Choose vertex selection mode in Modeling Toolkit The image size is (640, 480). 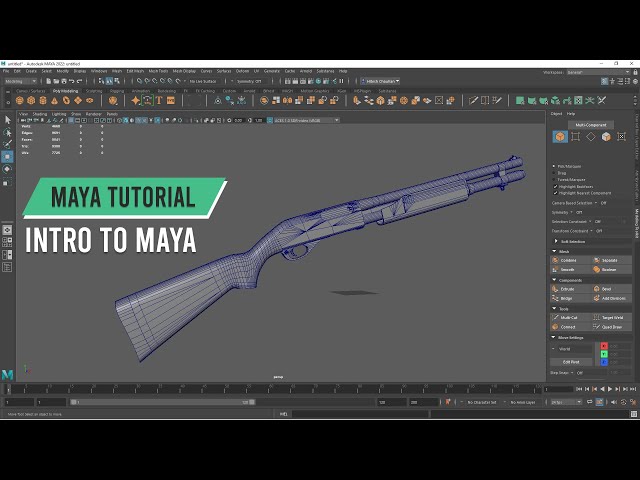click(576, 137)
